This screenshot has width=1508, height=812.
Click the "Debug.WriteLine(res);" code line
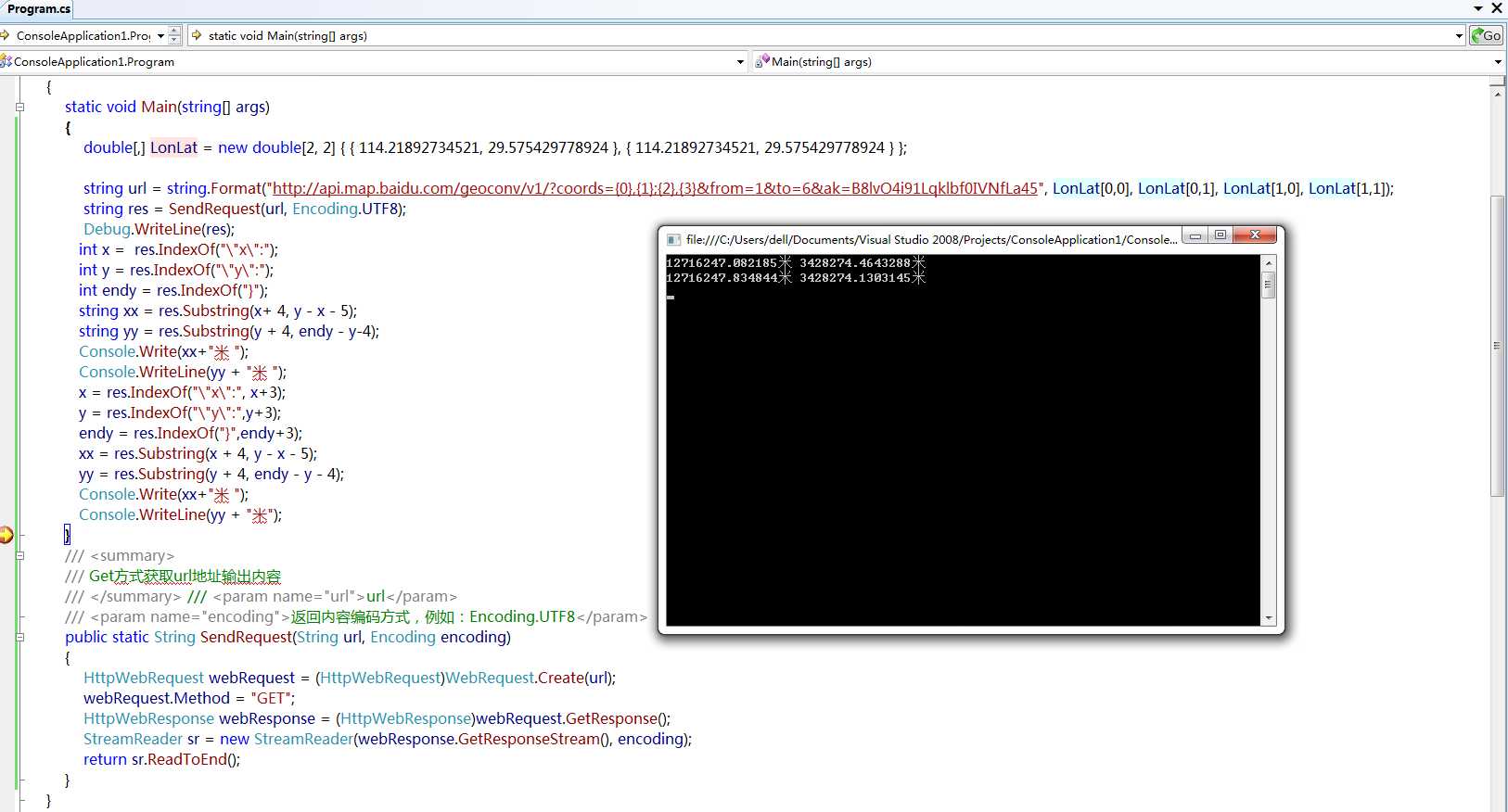[159, 229]
